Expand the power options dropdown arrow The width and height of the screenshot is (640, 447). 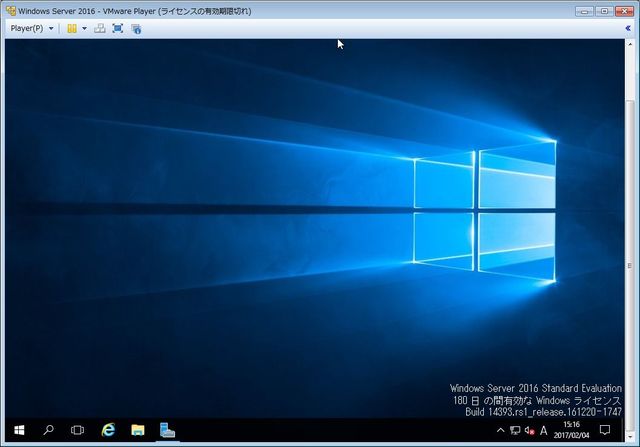pos(84,29)
